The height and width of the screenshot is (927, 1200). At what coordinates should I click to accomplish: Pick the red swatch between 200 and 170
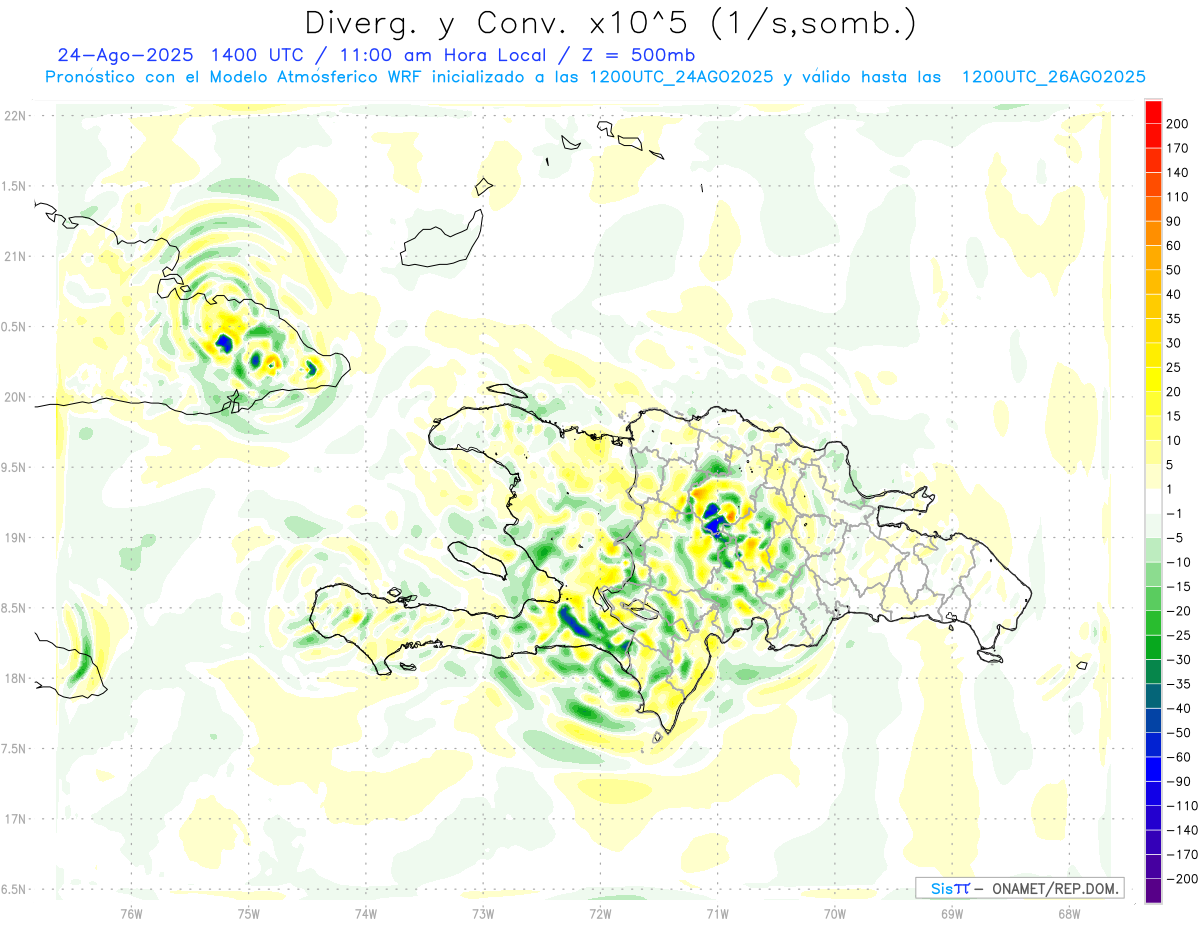[x=1153, y=136]
